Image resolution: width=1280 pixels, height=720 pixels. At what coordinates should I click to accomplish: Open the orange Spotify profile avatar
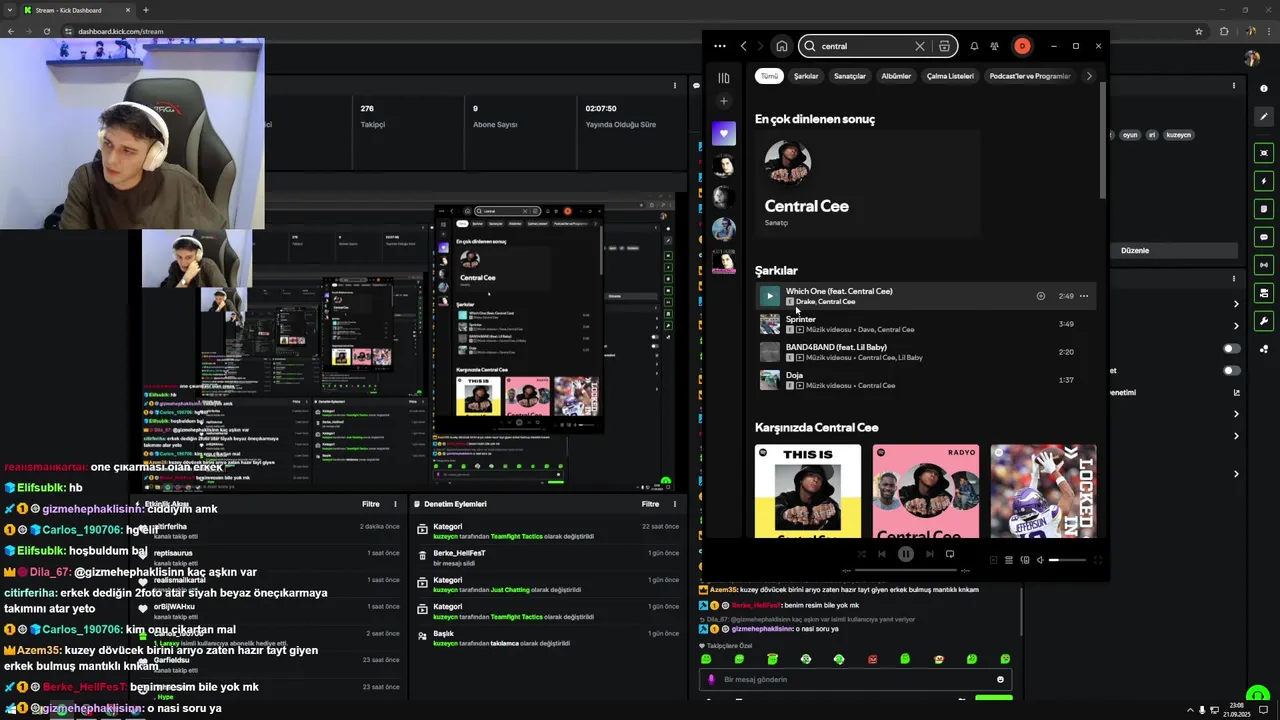pos(1022,46)
